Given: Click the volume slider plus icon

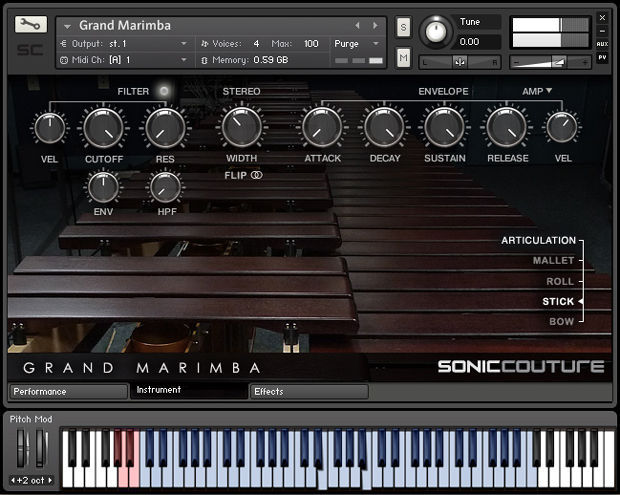Looking at the screenshot, I should click(584, 62).
